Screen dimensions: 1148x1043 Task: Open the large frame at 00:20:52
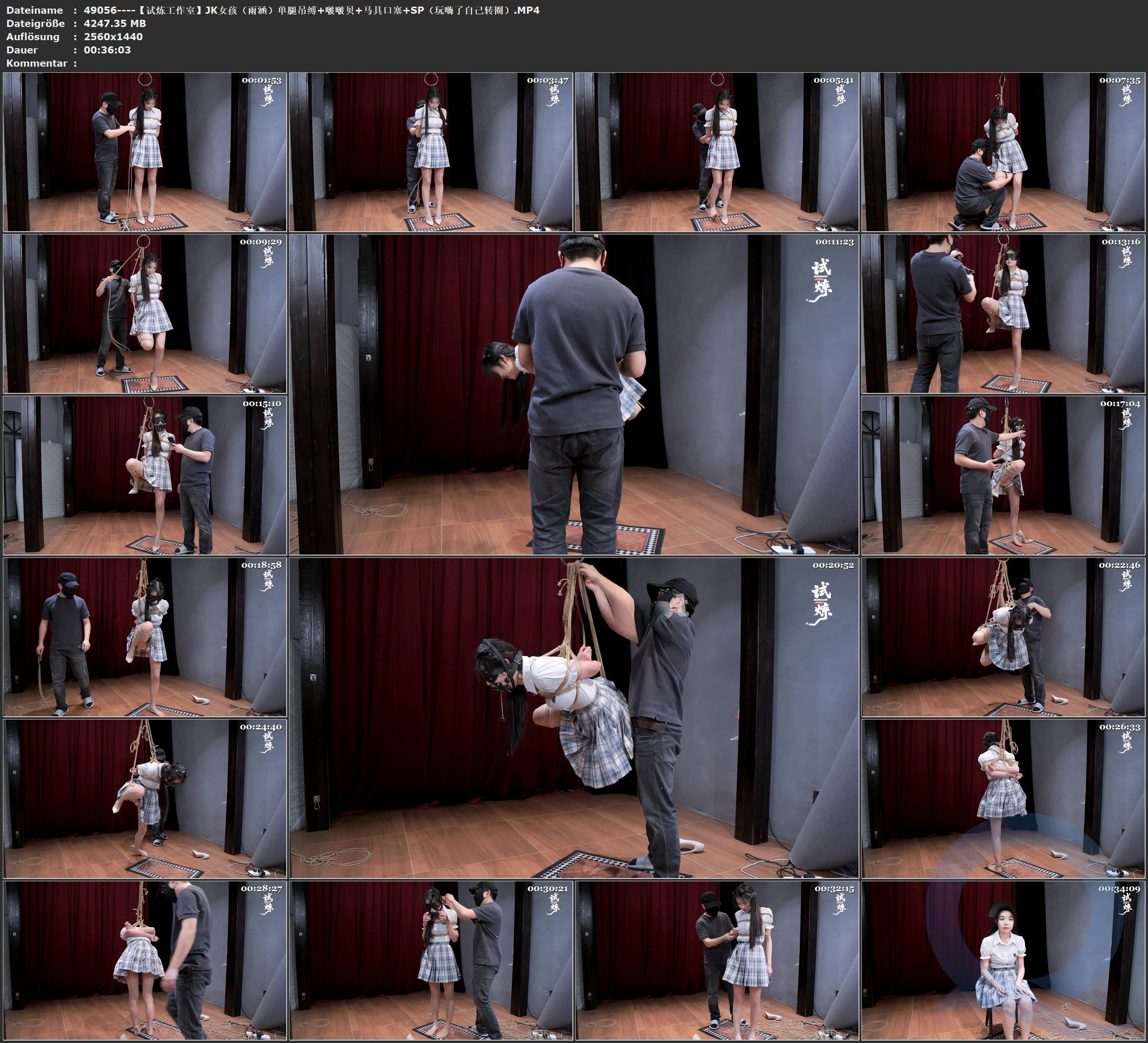pyautogui.click(x=574, y=717)
